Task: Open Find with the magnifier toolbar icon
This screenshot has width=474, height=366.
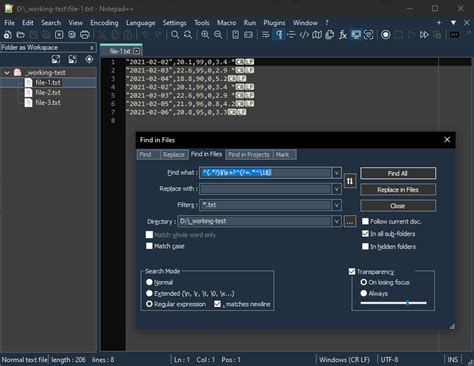Action: [x=175, y=35]
